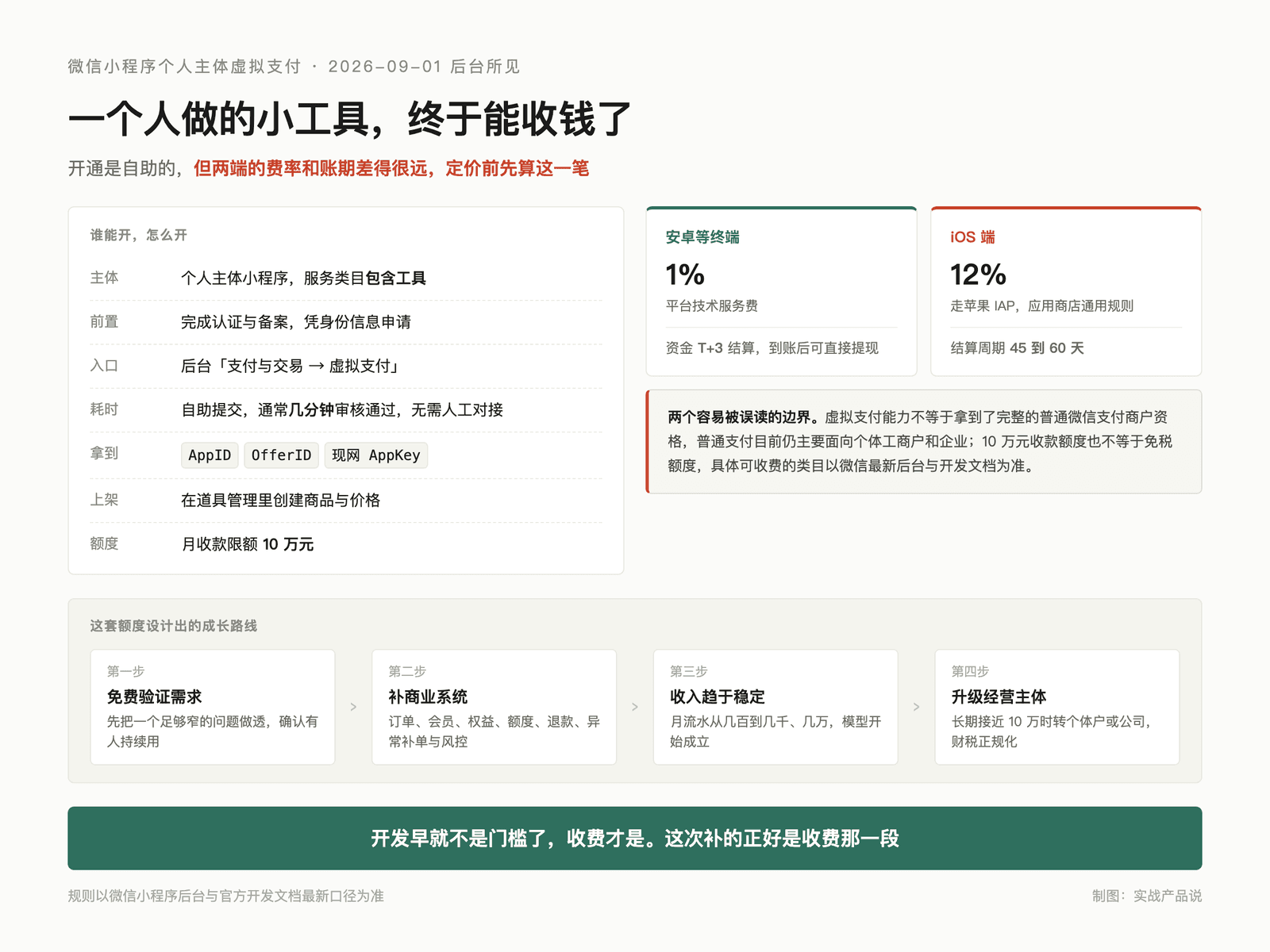Click the 免费验证需求 step card
The image size is (1270, 952).
[x=213, y=707]
